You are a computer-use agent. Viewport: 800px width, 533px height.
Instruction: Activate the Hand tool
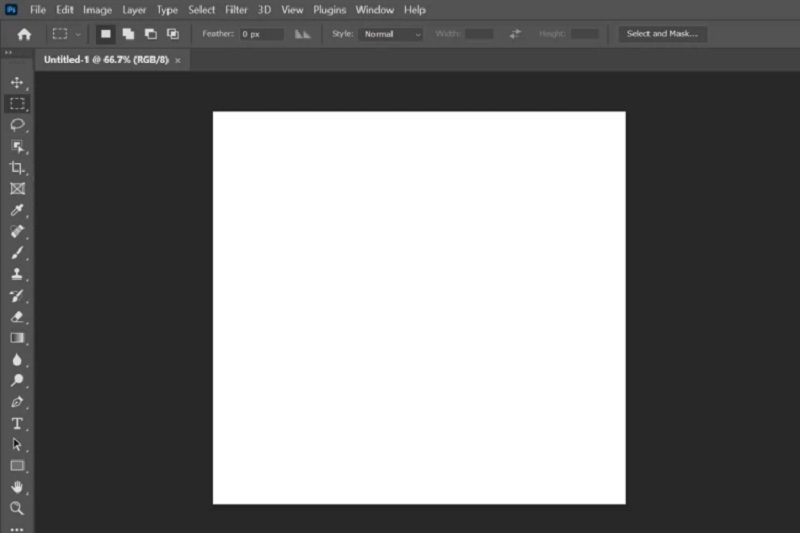coord(17,487)
